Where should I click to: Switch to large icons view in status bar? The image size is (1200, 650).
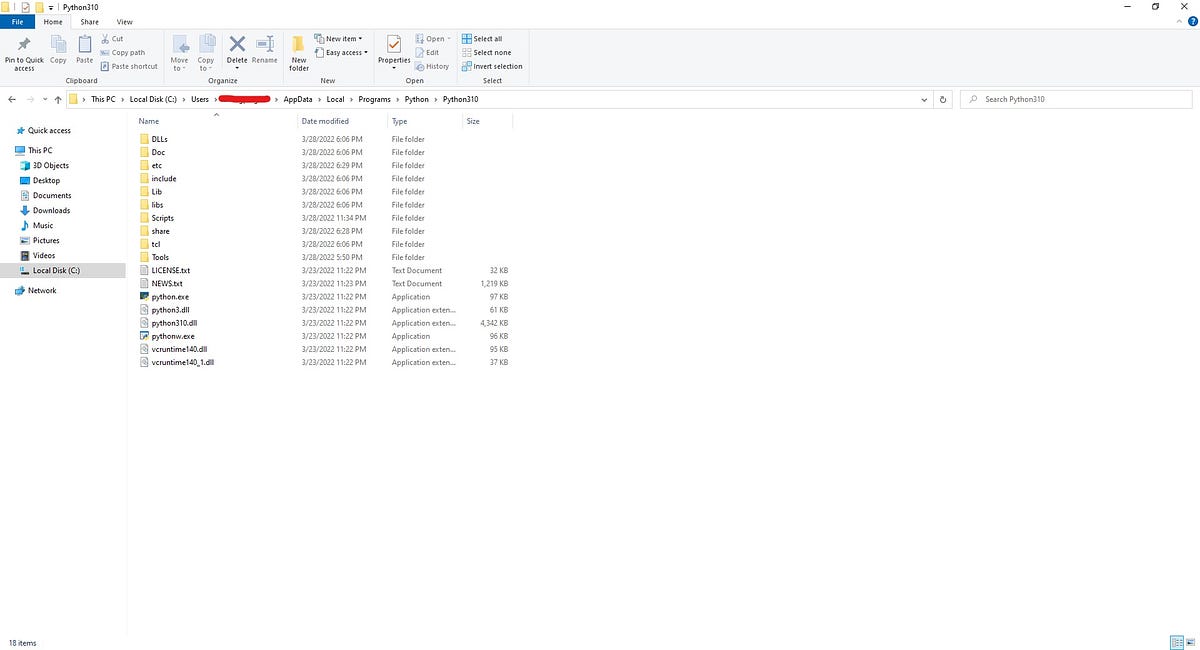(1192, 643)
